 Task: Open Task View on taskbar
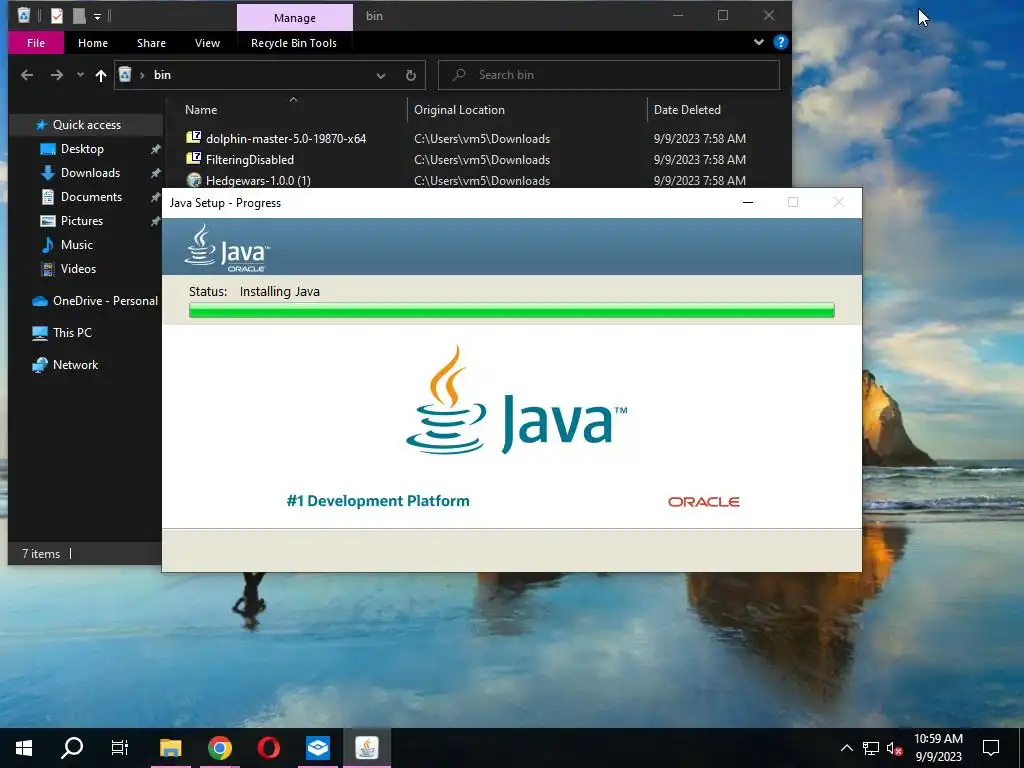pyautogui.click(x=120, y=748)
